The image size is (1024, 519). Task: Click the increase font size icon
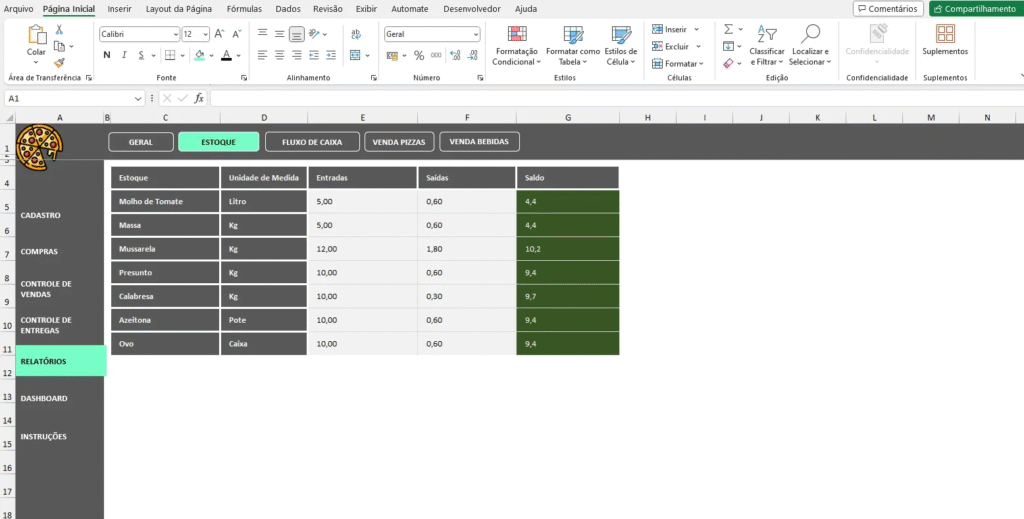click(x=221, y=34)
